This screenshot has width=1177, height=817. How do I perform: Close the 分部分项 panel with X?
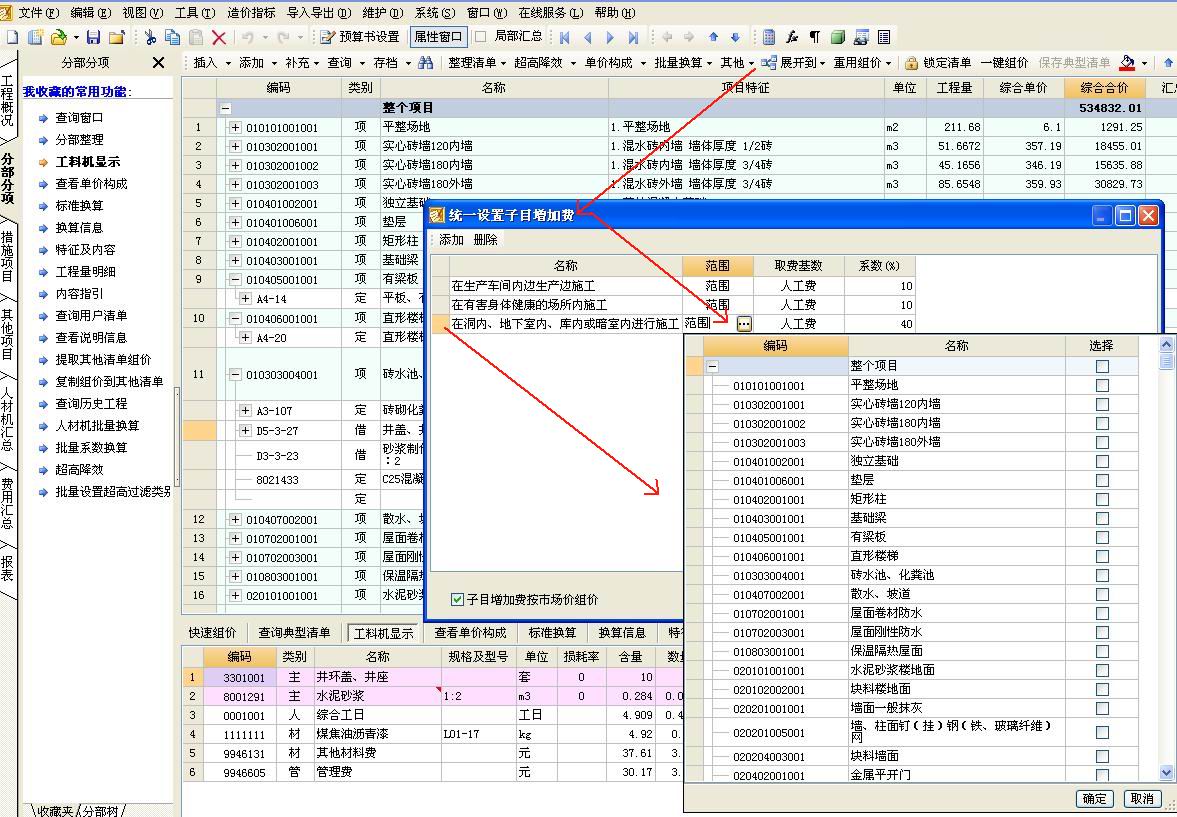158,62
